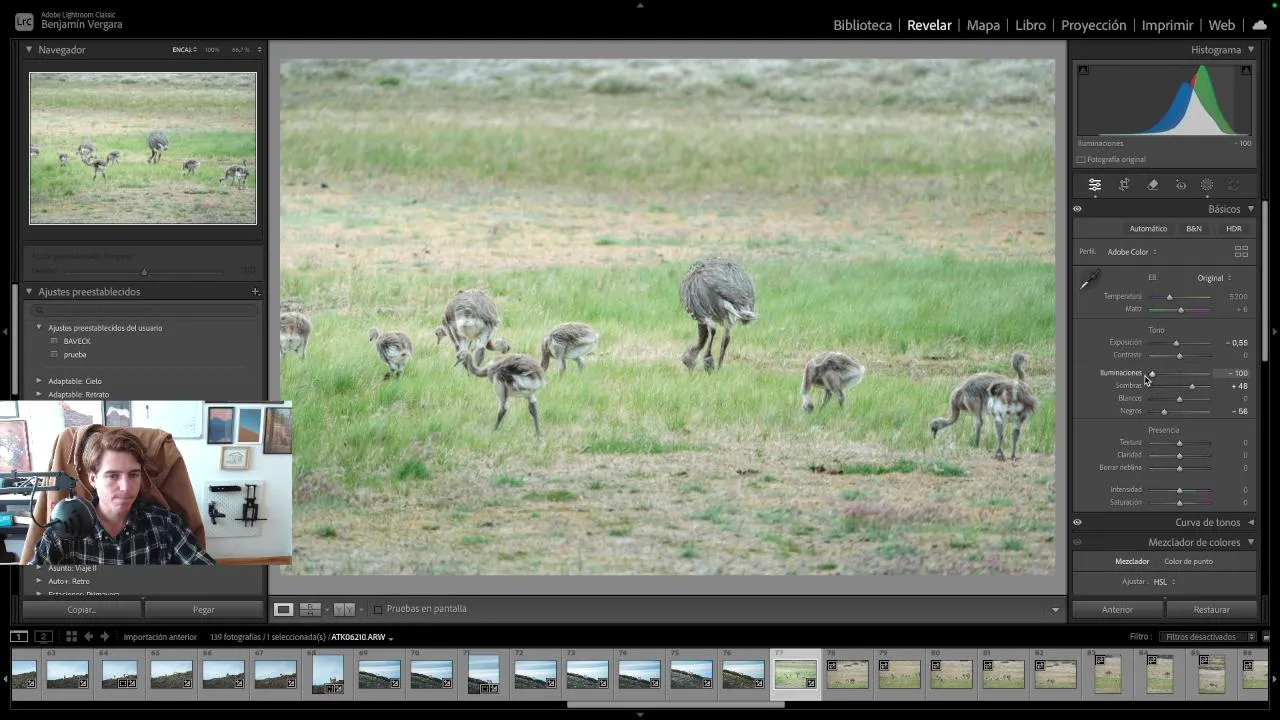Screen dimensions: 1280x720
Task: Open the Biblioteca module
Action: 862,25
